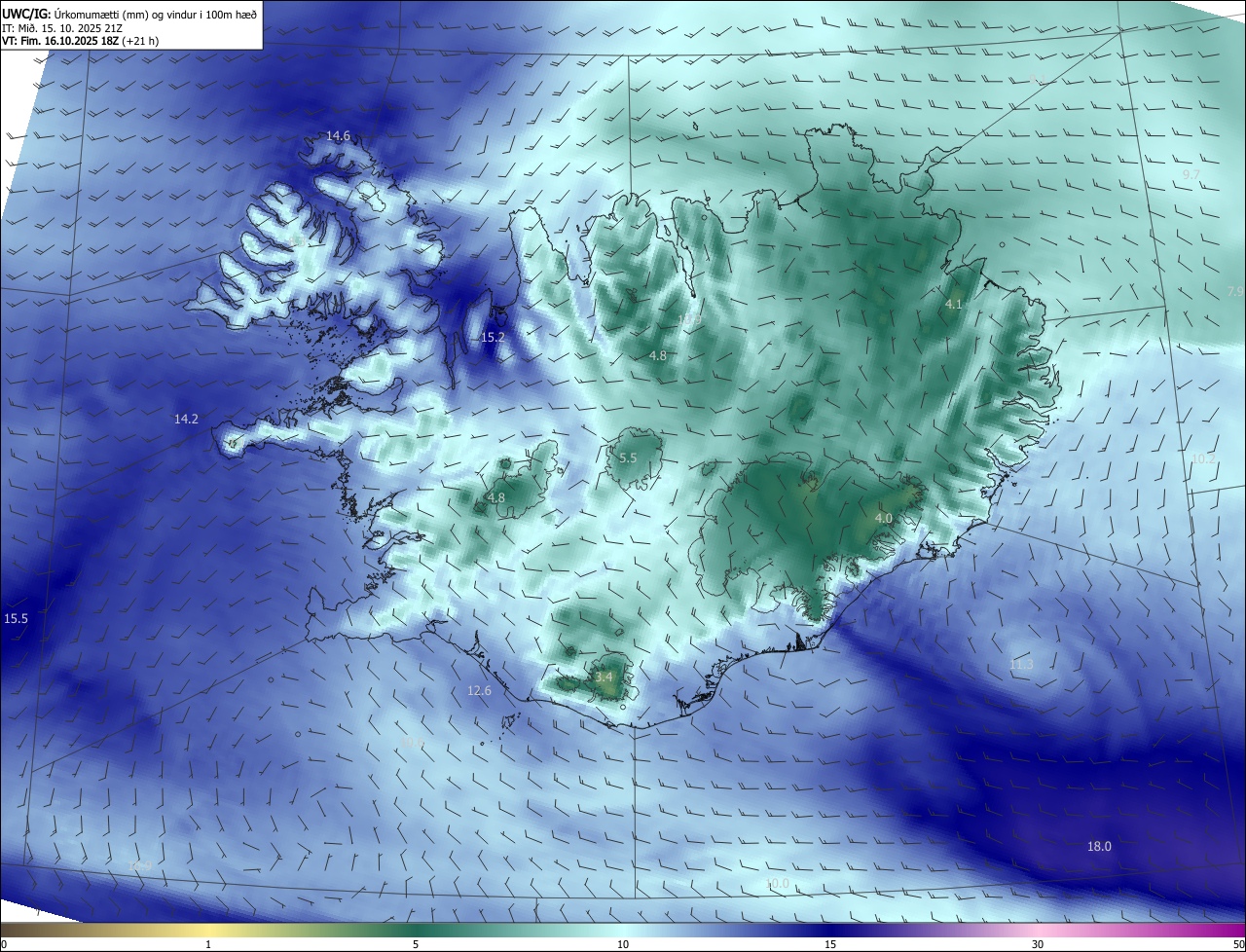Click the 'IT: Mið. 15. 10. 2025 21Z' line

[61, 28]
